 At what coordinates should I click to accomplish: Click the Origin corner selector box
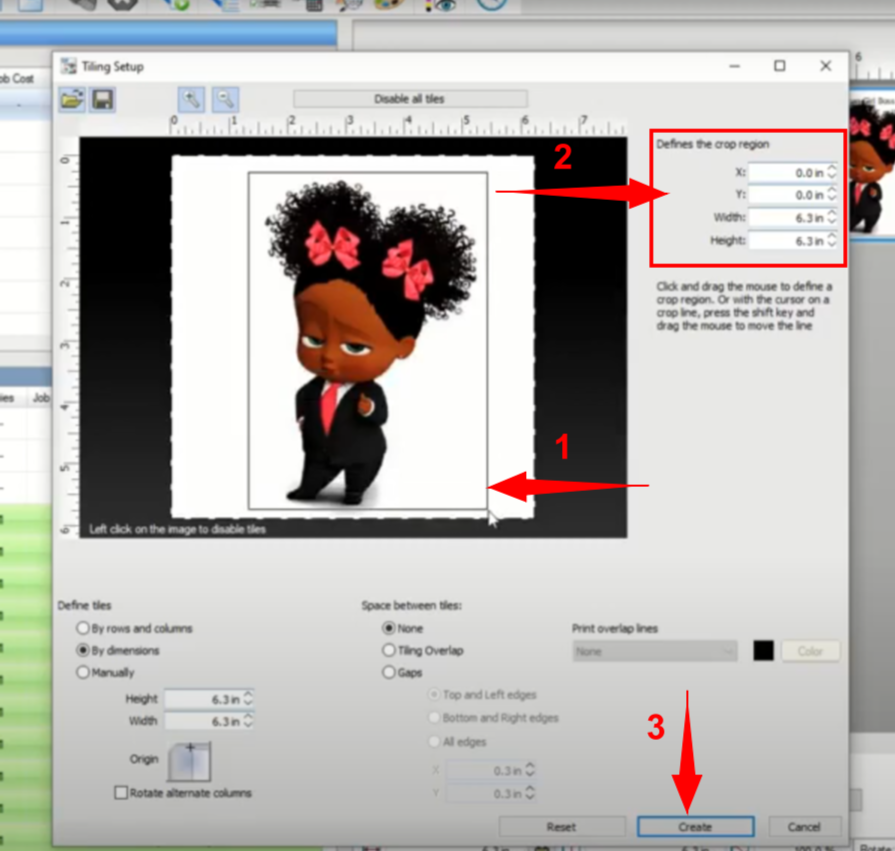pyautogui.click(x=190, y=761)
